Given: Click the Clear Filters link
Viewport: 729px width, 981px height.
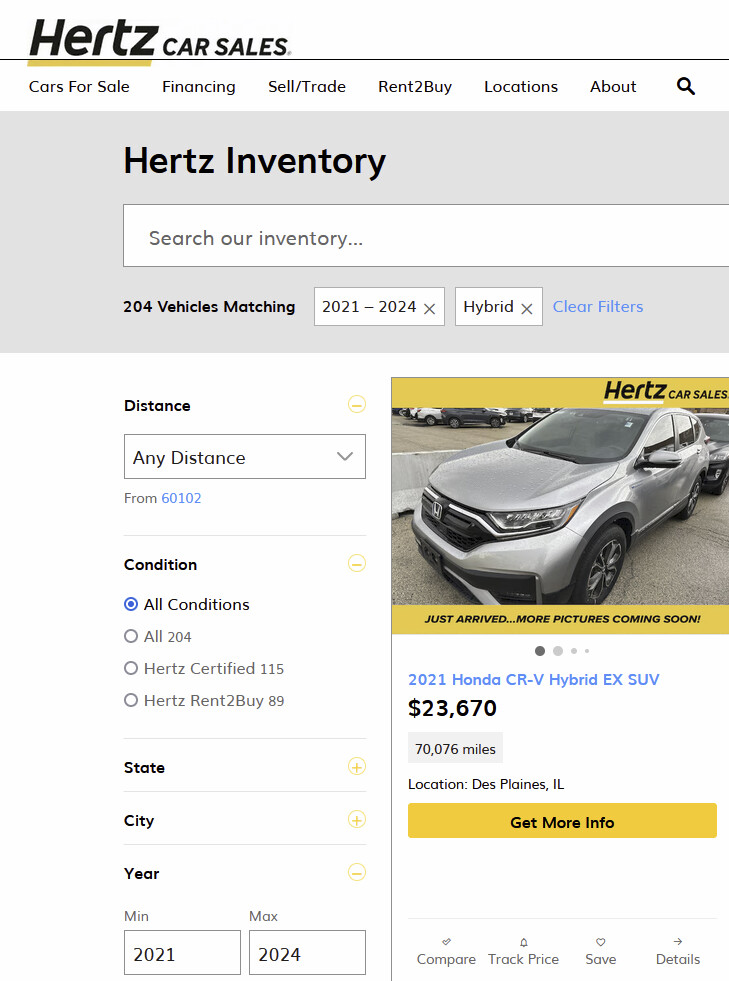Looking at the screenshot, I should click(598, 306).
